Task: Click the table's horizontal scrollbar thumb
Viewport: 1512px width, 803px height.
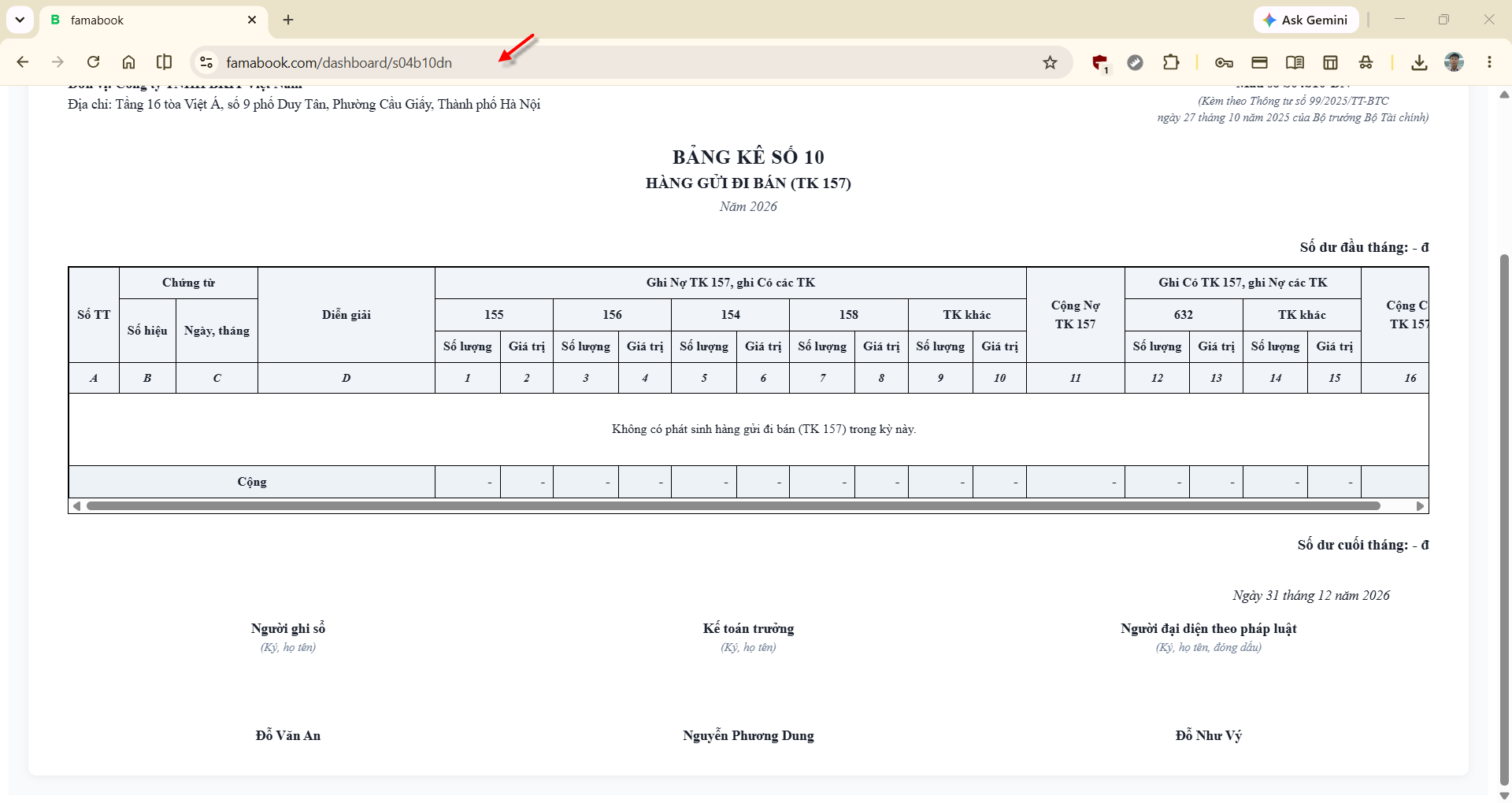Action: pyautogui.click(x=733, y=506)
